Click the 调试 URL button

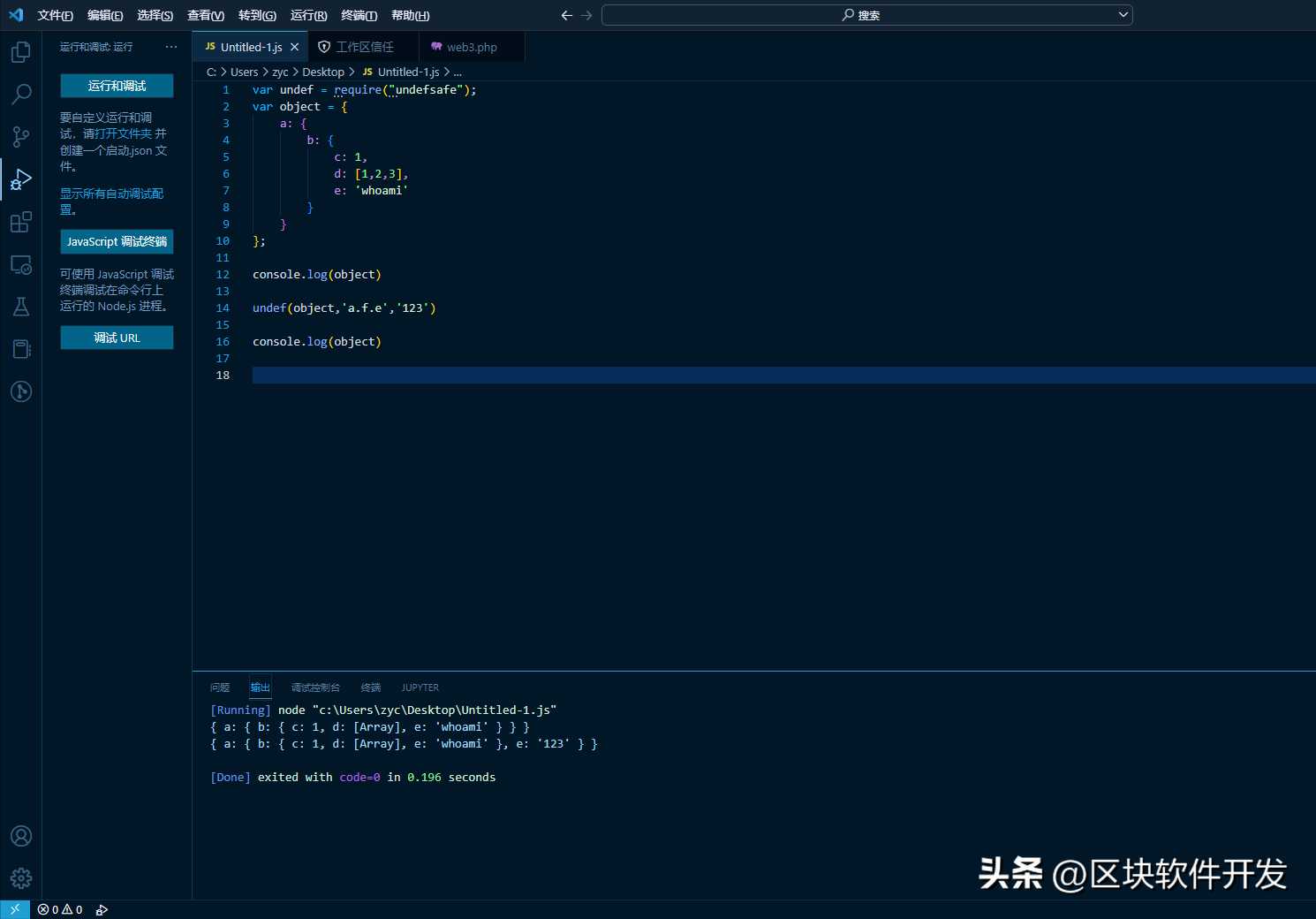(117, 338)
